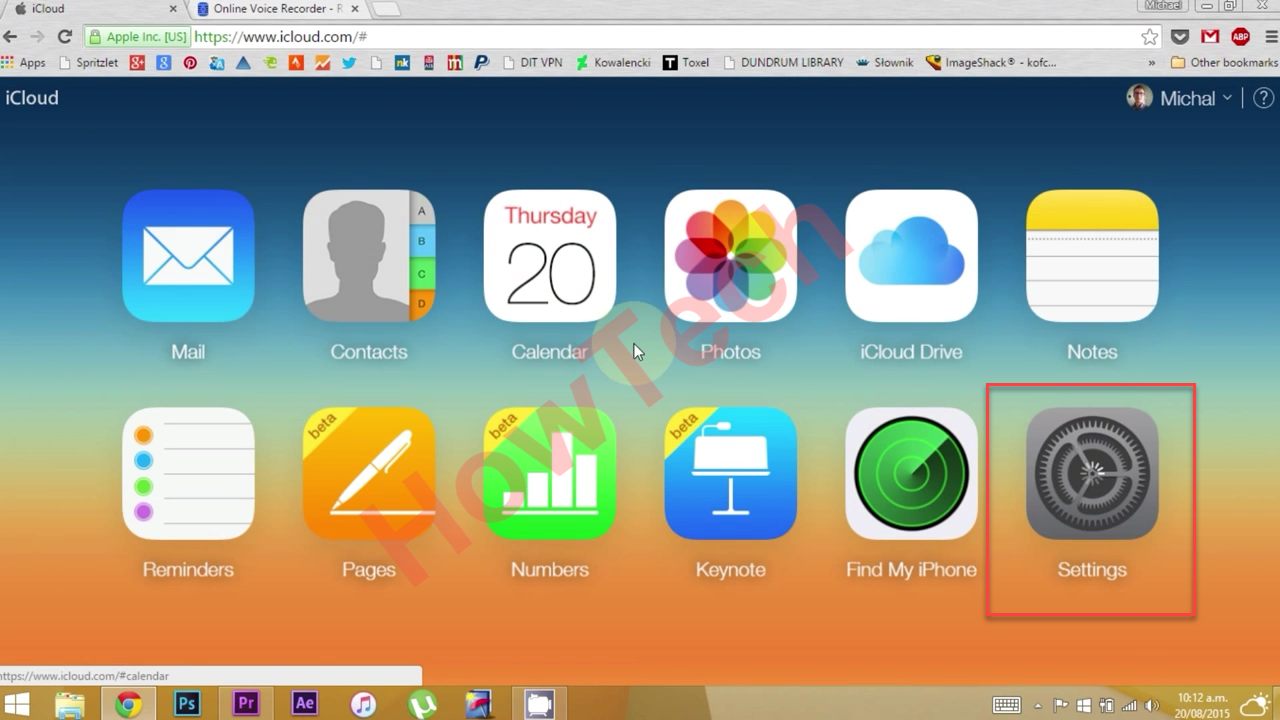Open the Gmail extension icon
This screenshot has width=1280, height=720.
(1210, 37)
